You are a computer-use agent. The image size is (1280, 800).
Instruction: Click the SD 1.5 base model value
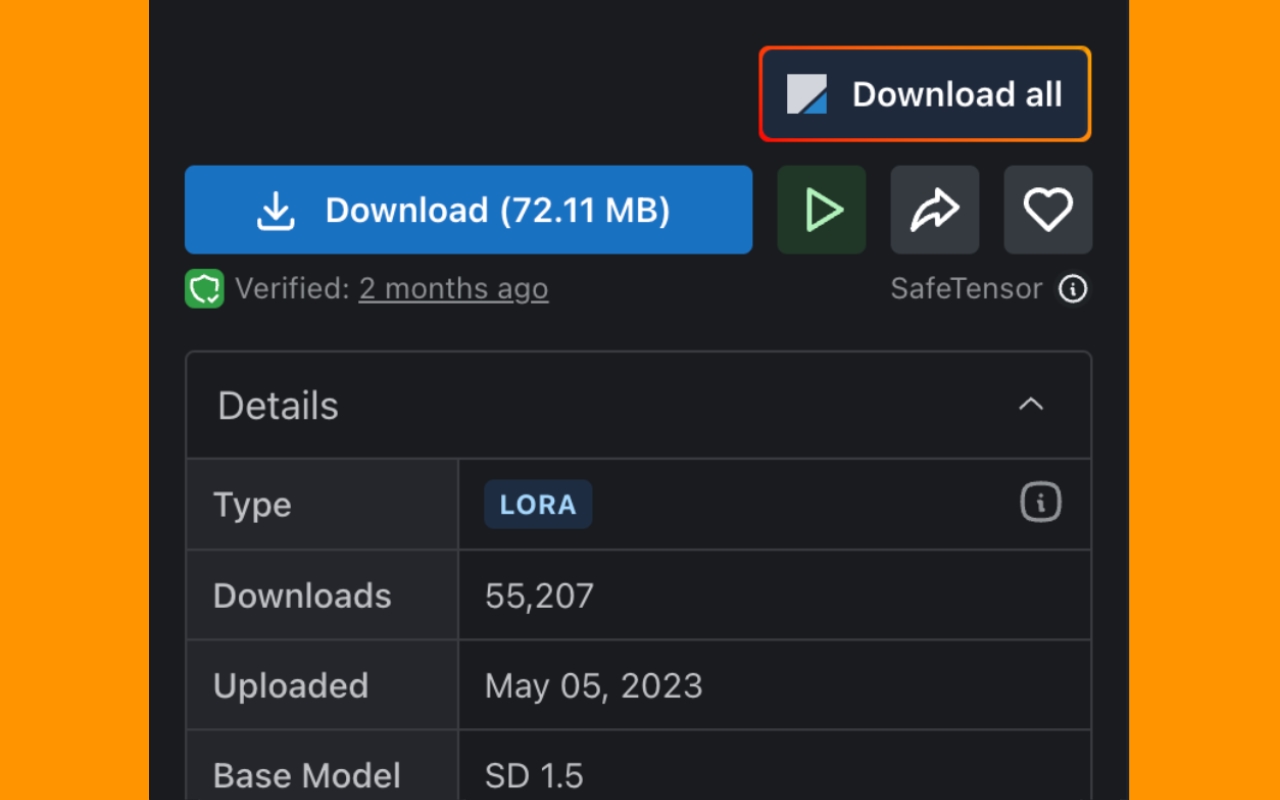point(533,775)
